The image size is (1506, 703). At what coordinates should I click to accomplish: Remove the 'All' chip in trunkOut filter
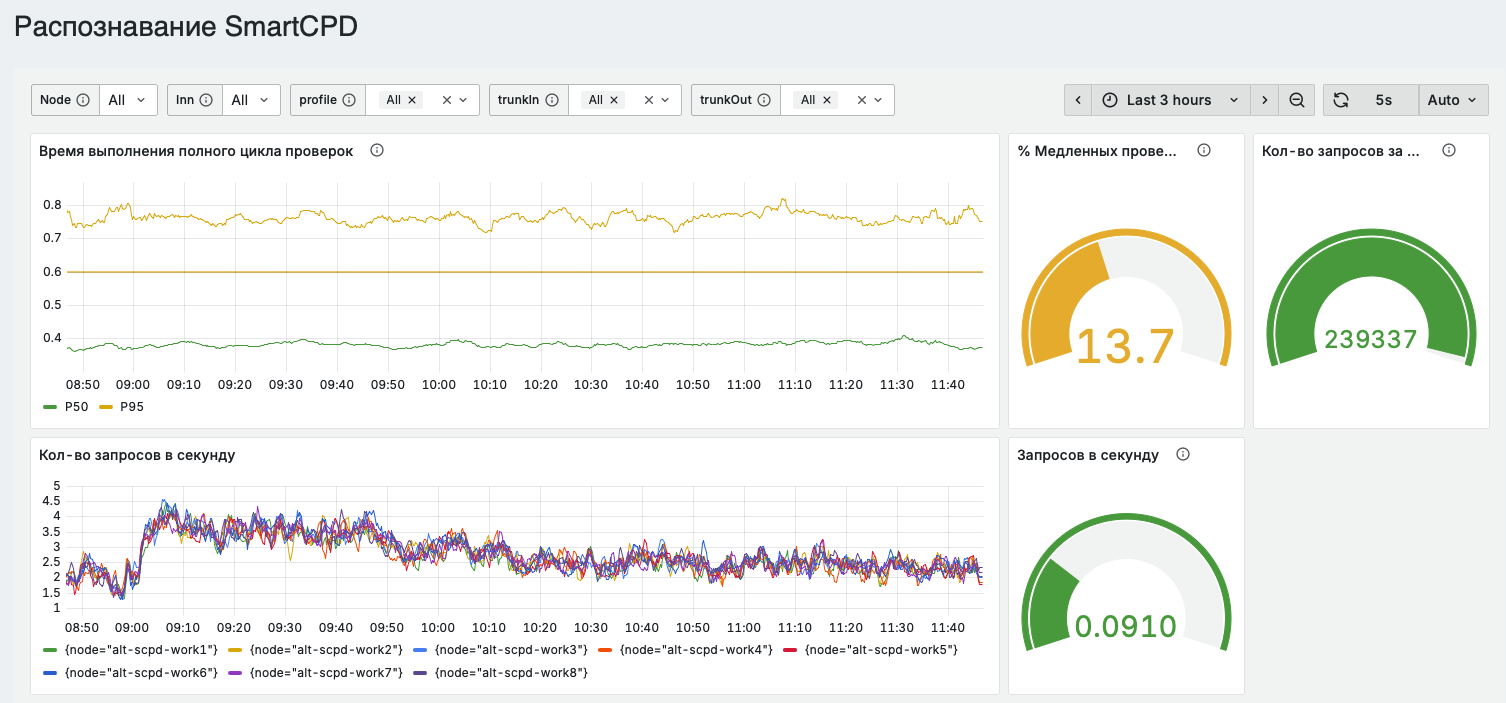pyautogui.click(x=828, y=100)
